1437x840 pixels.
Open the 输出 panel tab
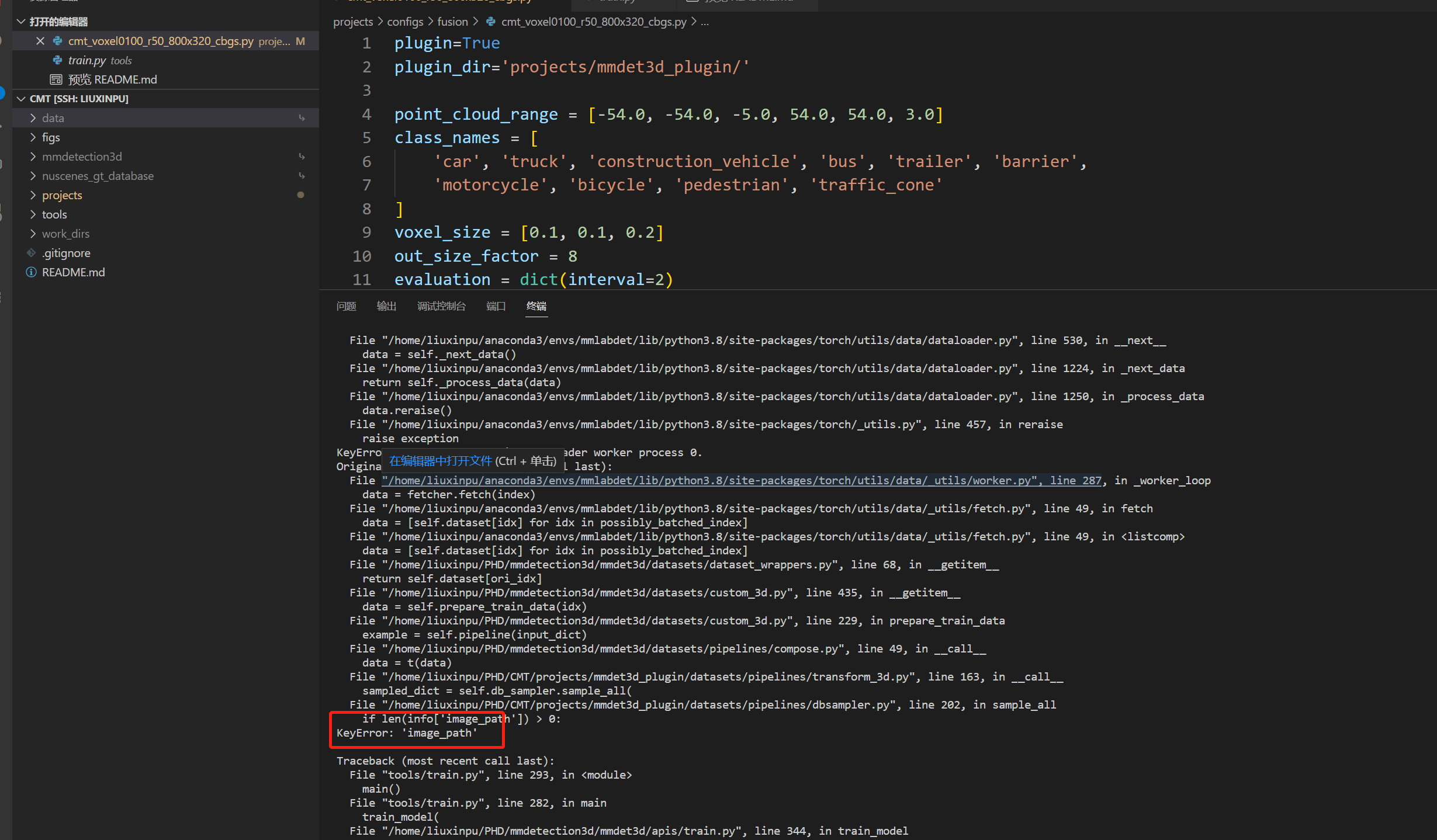[386, 306]
